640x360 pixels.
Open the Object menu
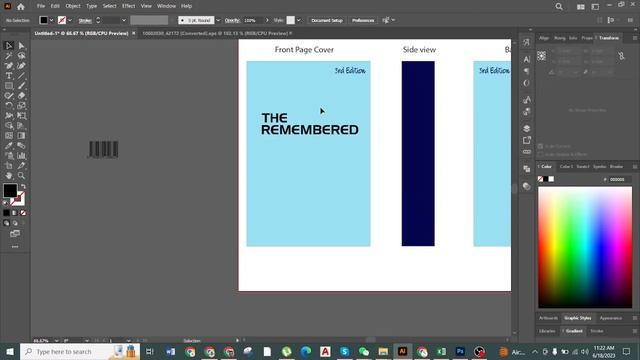point(73,6)
